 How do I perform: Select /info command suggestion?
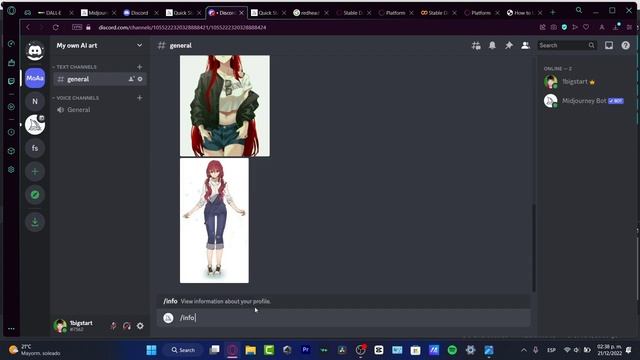pyautogui.click(x=344, y=301)
